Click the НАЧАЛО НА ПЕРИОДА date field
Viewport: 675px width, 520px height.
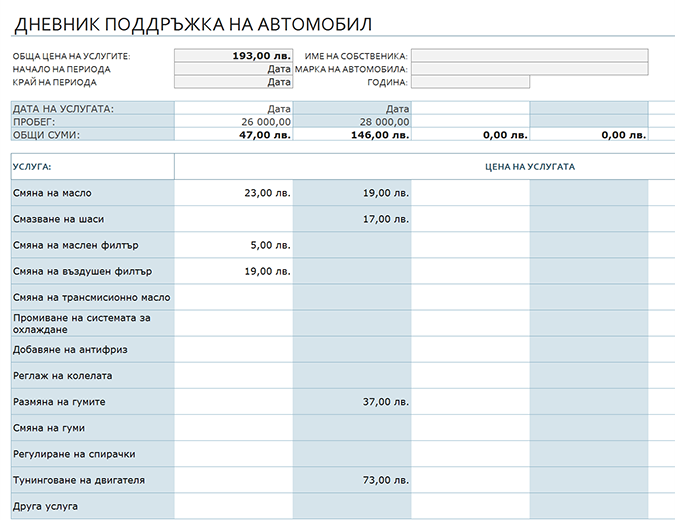[x=234, y=69]
